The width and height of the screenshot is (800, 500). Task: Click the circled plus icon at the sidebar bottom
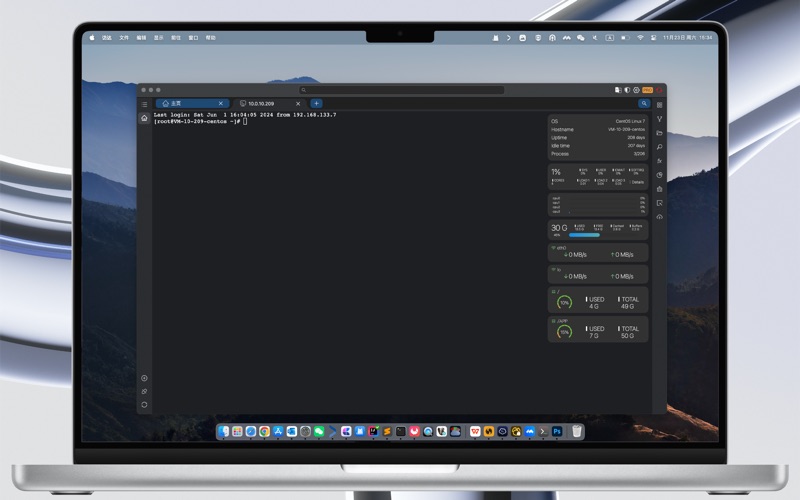coord(144,378)
